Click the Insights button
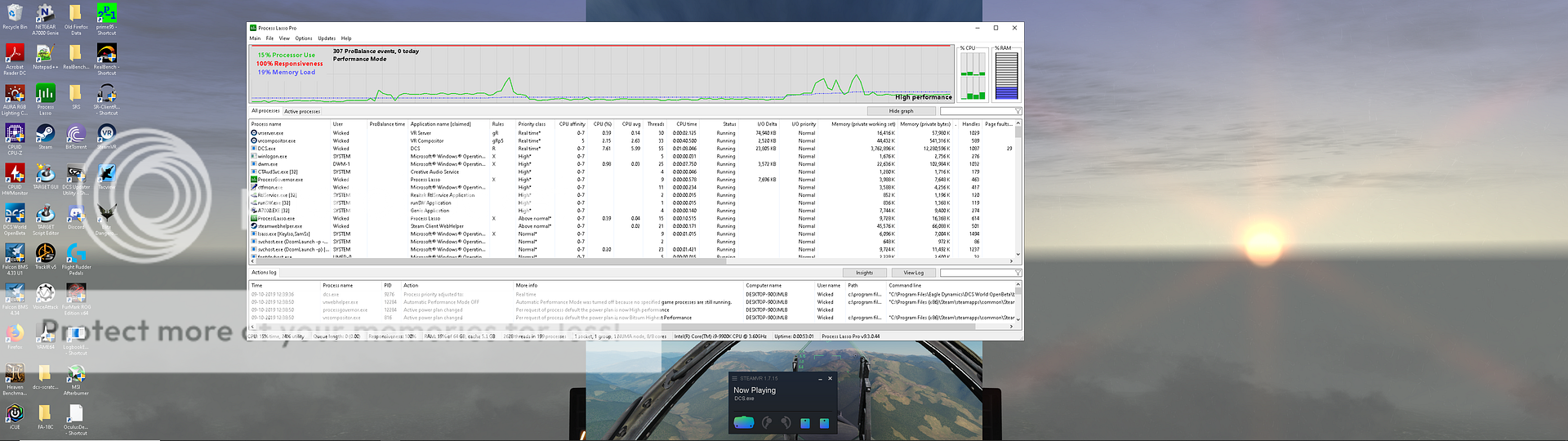 864,273
